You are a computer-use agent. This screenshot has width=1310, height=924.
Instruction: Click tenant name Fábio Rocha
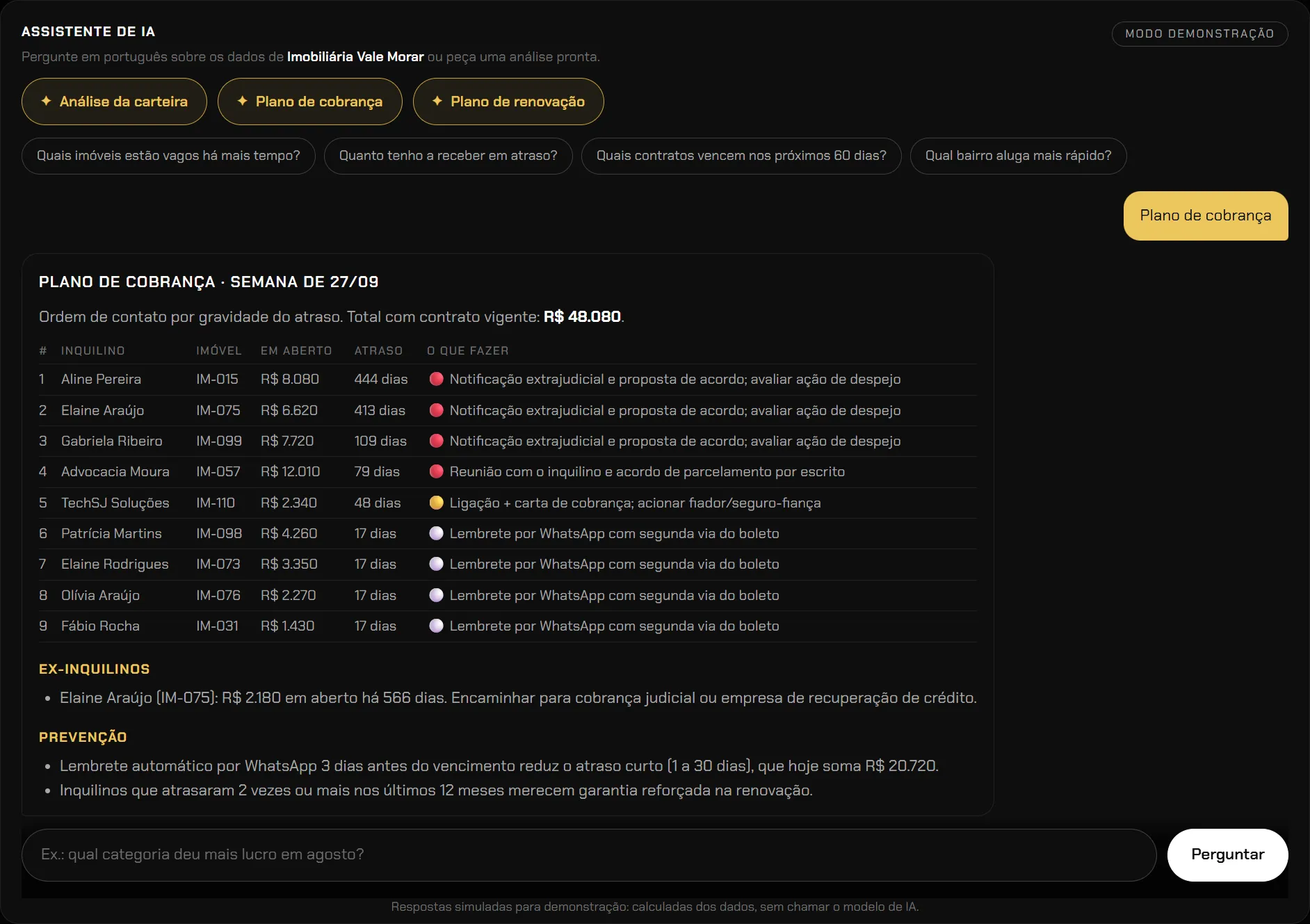click(100, 626)
